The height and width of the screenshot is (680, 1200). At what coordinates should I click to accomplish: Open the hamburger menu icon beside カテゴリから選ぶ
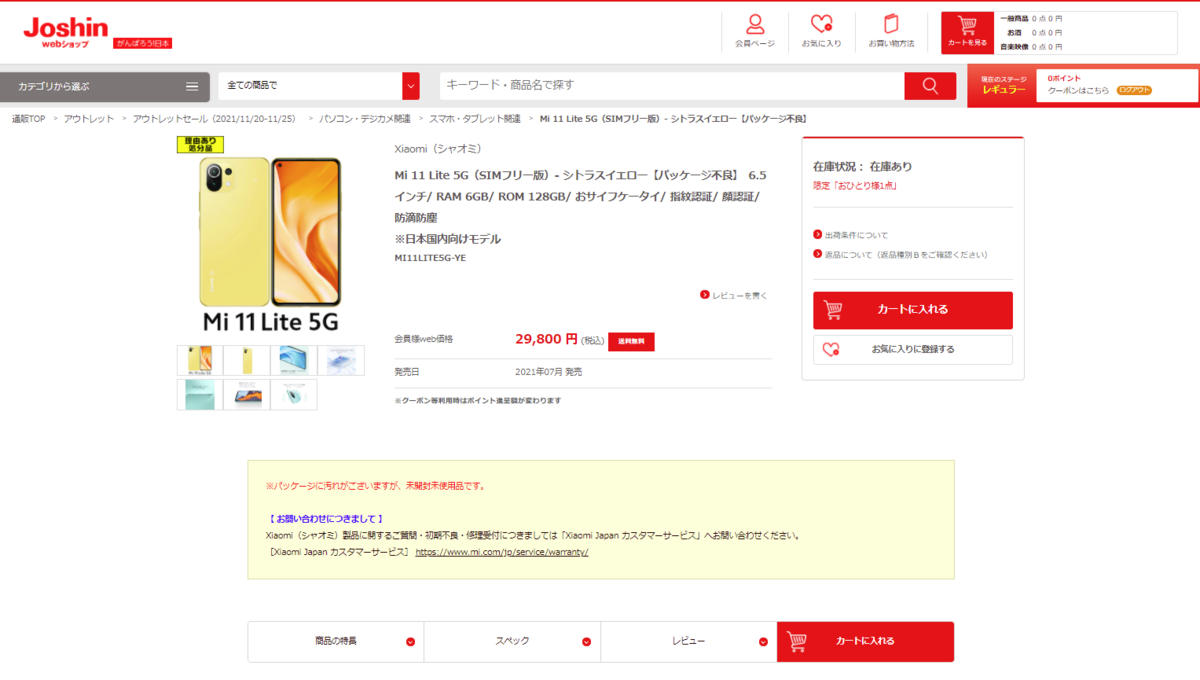click(x=192, y=87)
